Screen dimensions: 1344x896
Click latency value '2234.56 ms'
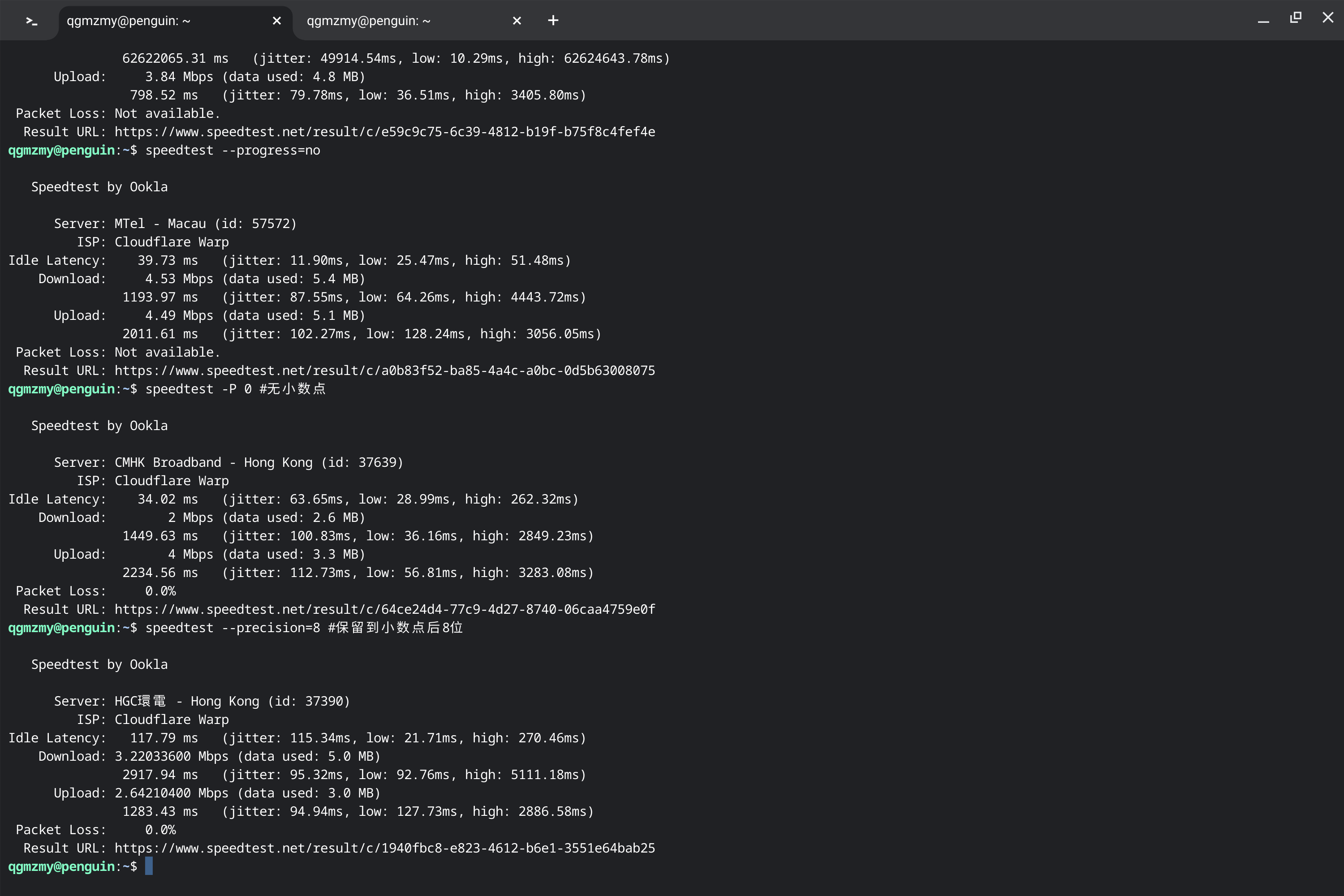pos(160,573)
